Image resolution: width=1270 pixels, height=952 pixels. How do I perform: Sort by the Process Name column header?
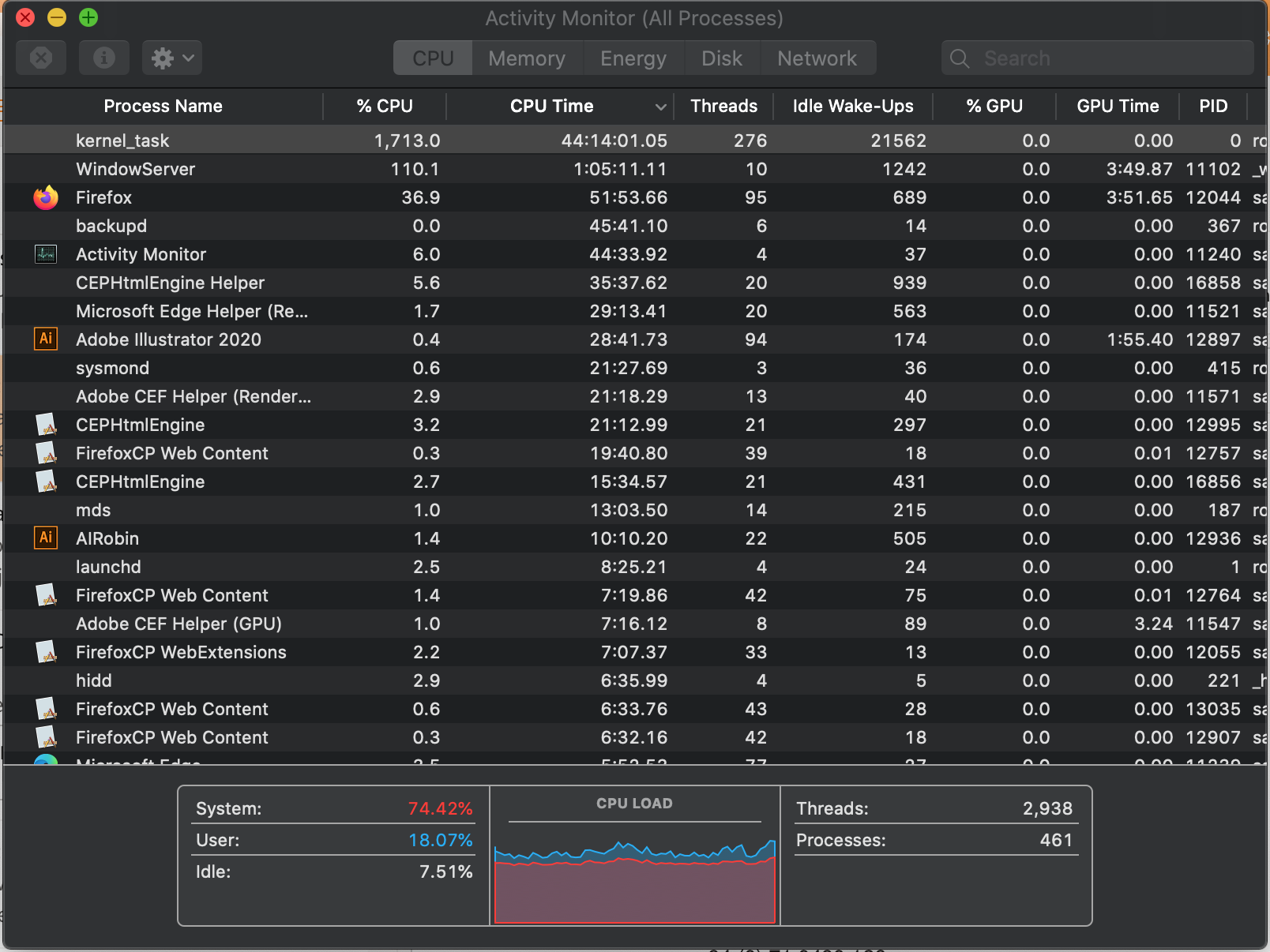pyautogui.click(x=163, y=106)
